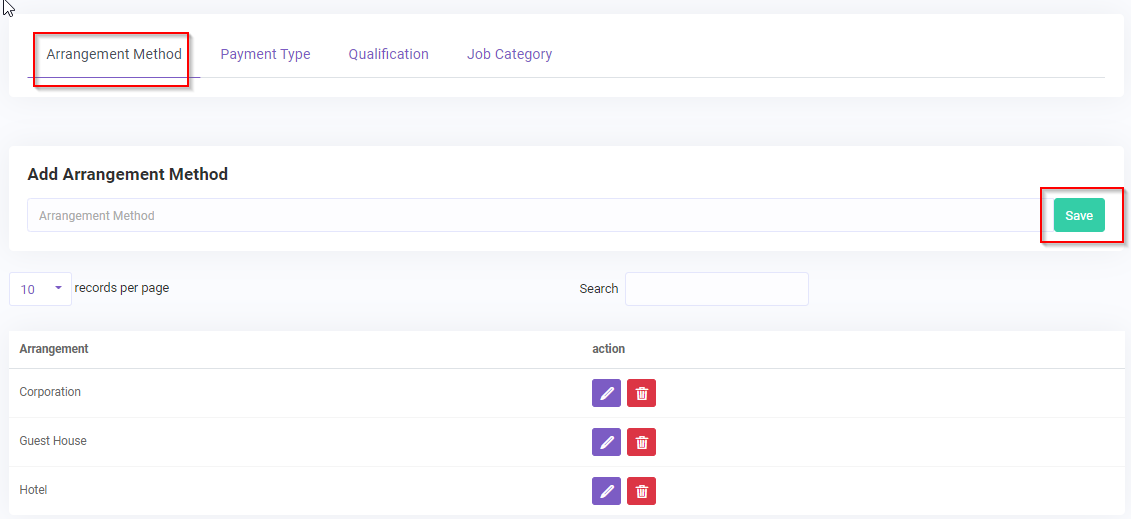The width and height of the screenshot is (1131, 519).
Task: Click the Add Arrangement Method heading
Action: coord(127,174)
